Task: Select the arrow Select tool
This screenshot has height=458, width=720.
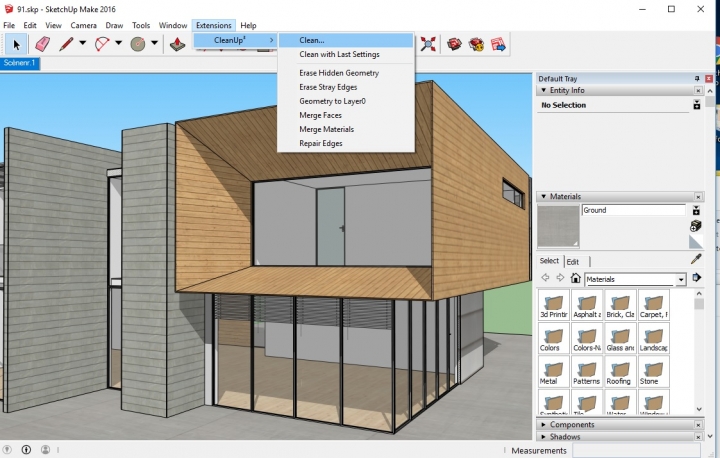Action: 17,45
